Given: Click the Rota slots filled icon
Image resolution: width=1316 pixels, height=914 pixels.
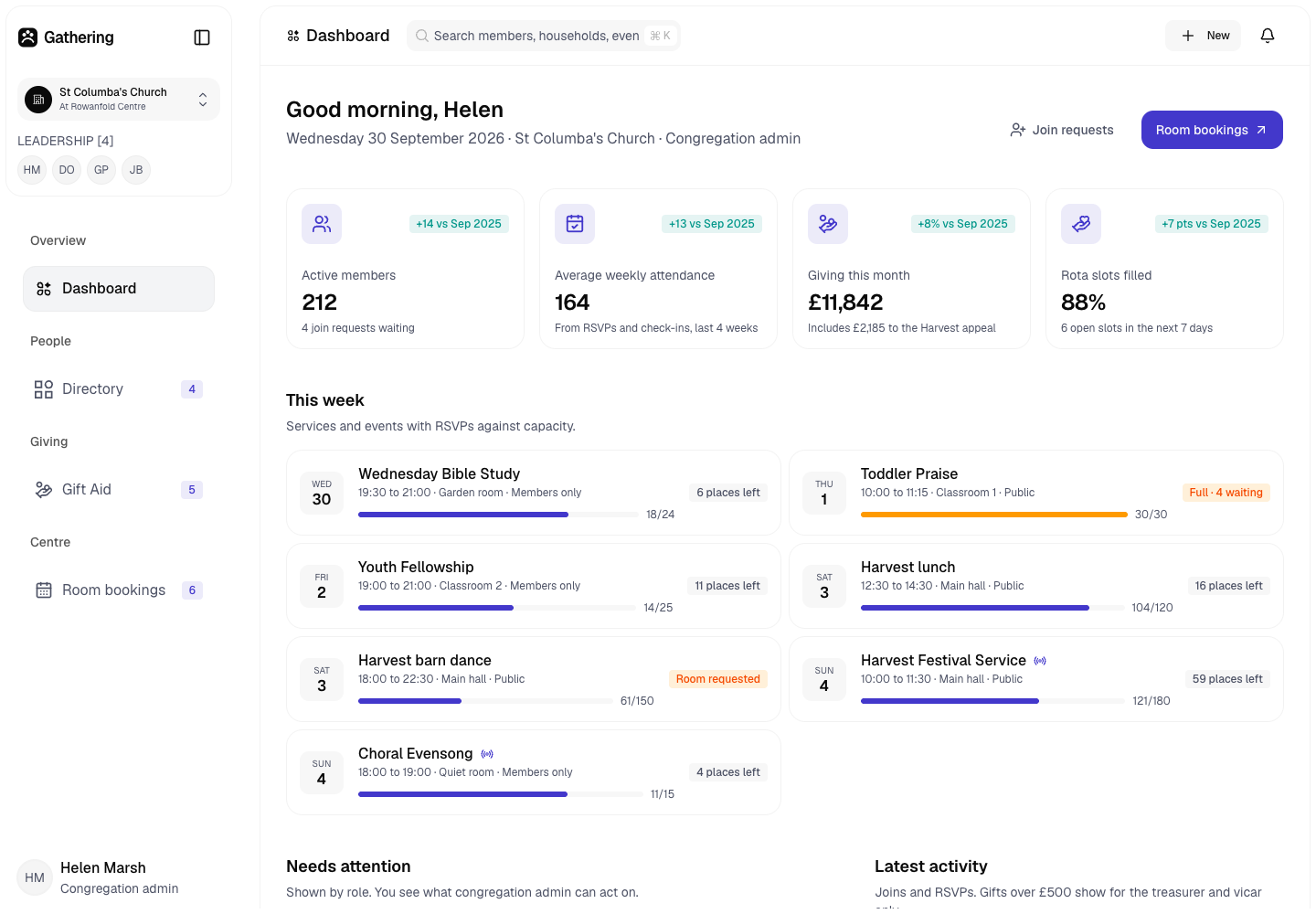Looking at the screenshot, I should click(x=1081, y=224).
